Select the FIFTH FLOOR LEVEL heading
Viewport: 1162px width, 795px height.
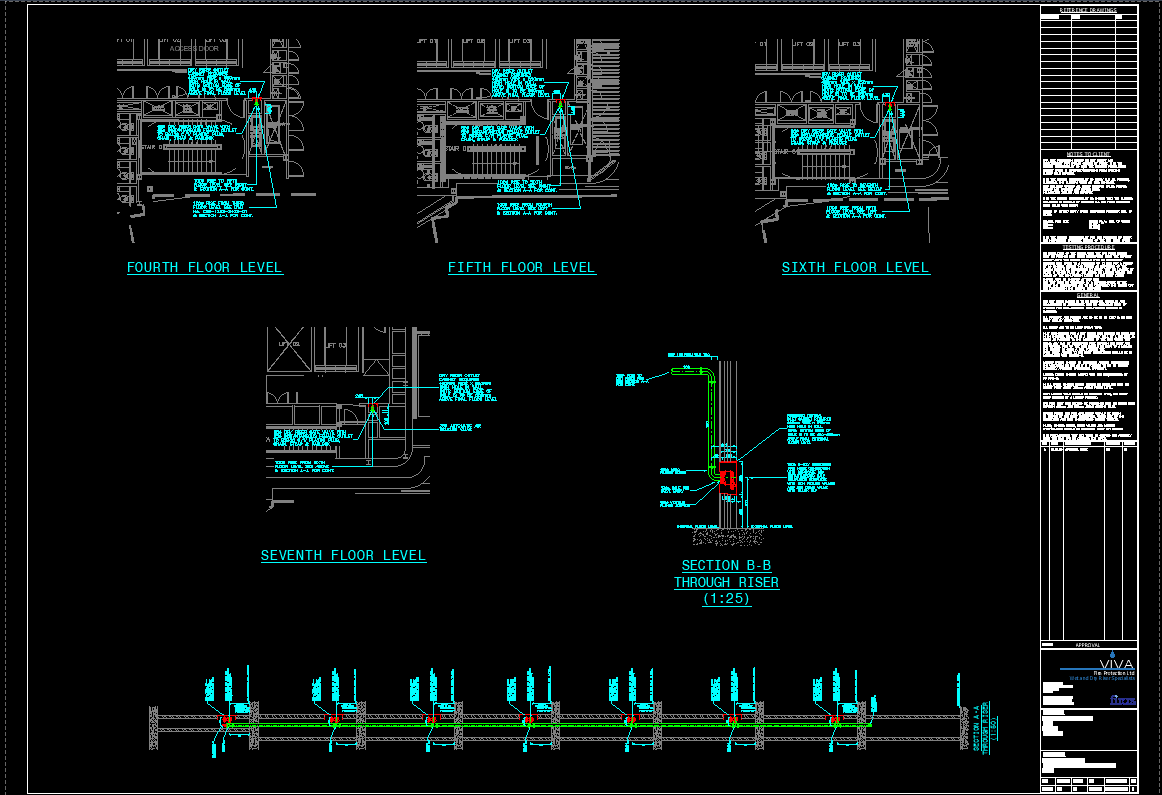[521, 267]
